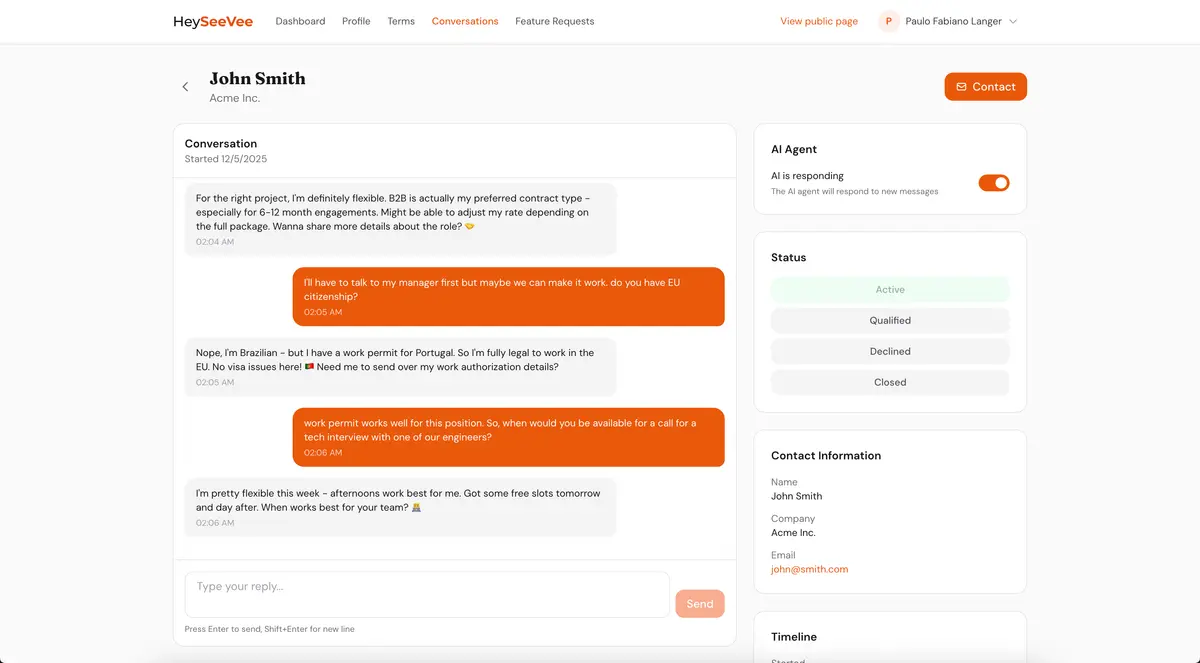Open the Dashboard page
Viewport: 1200px width, 663px height.
point(300,20)
